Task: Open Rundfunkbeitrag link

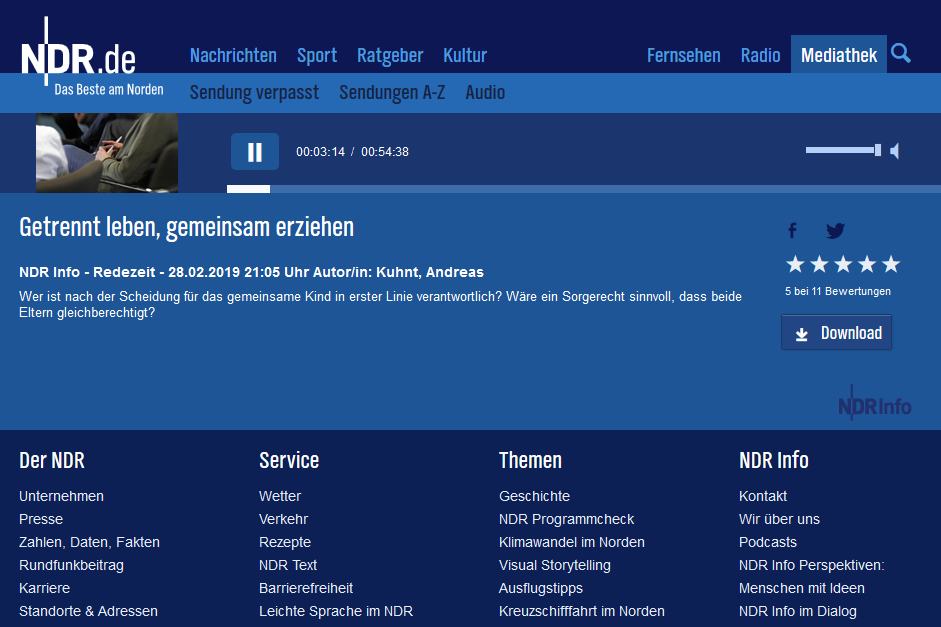Action: click(71, 565)
